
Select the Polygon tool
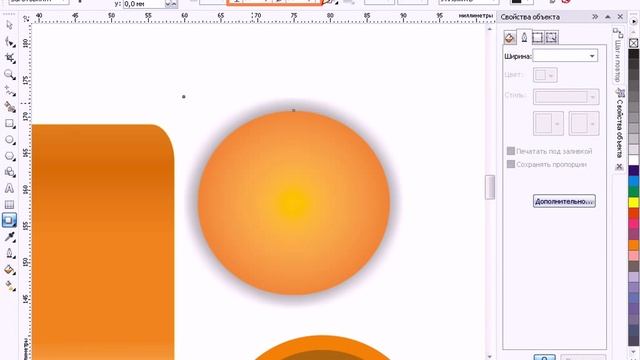point(10,156)
